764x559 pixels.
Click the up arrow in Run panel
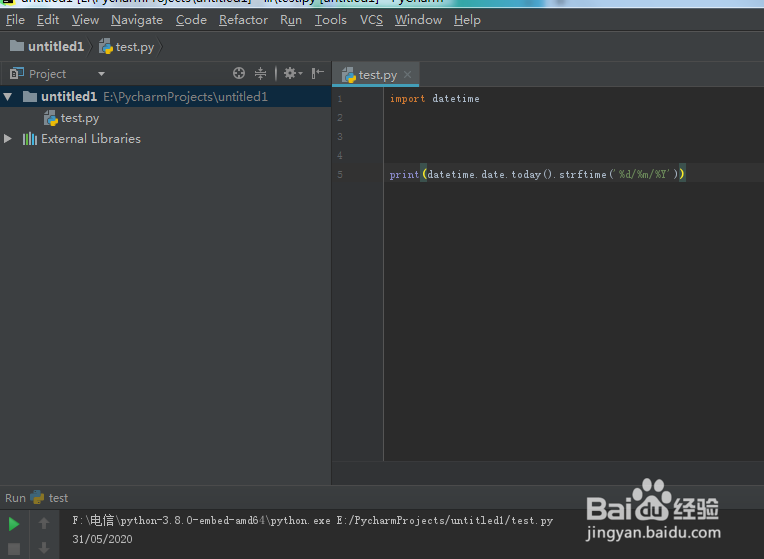coord(44,523)
